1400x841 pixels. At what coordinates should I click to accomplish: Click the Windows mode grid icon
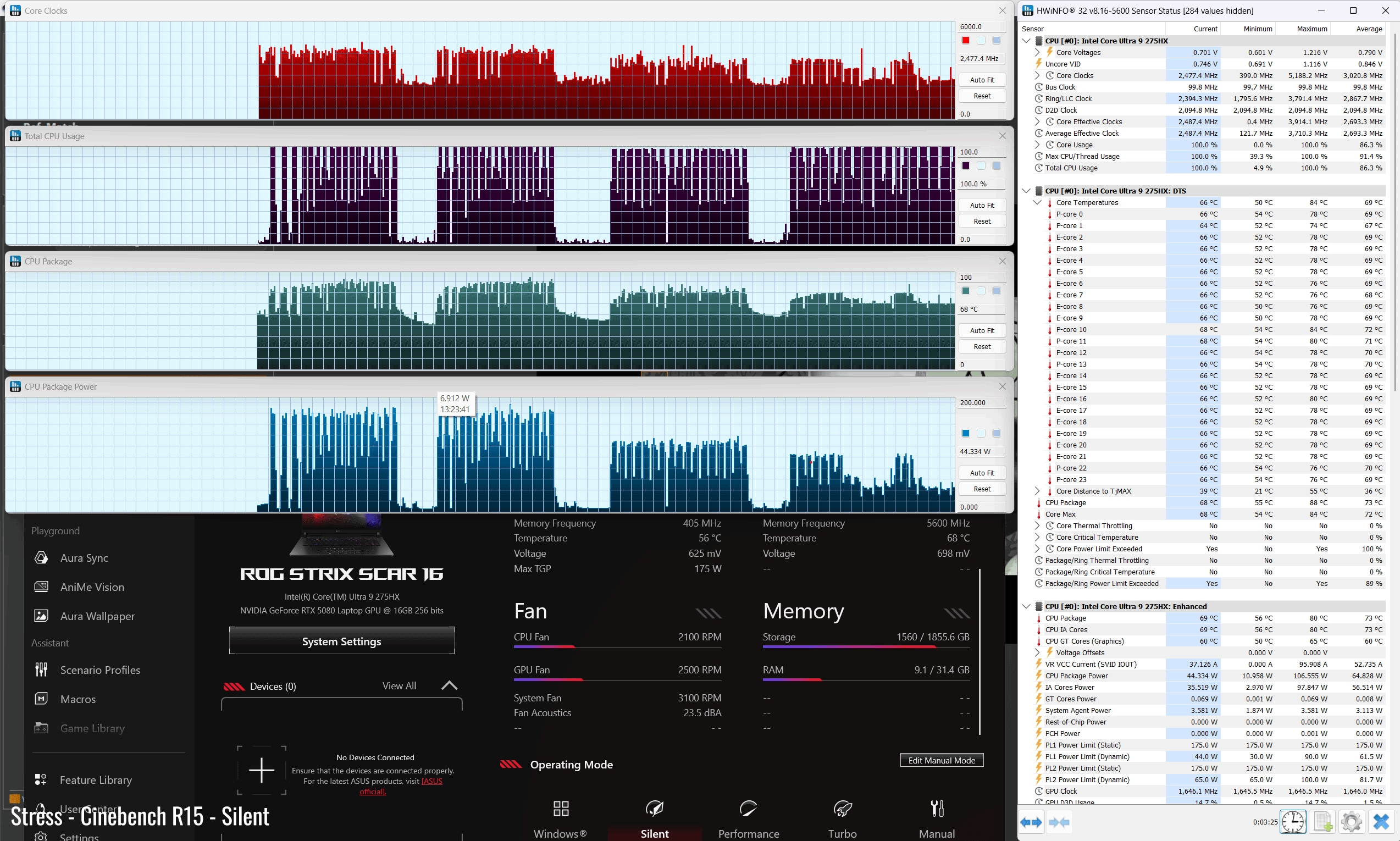pos(561,808)
